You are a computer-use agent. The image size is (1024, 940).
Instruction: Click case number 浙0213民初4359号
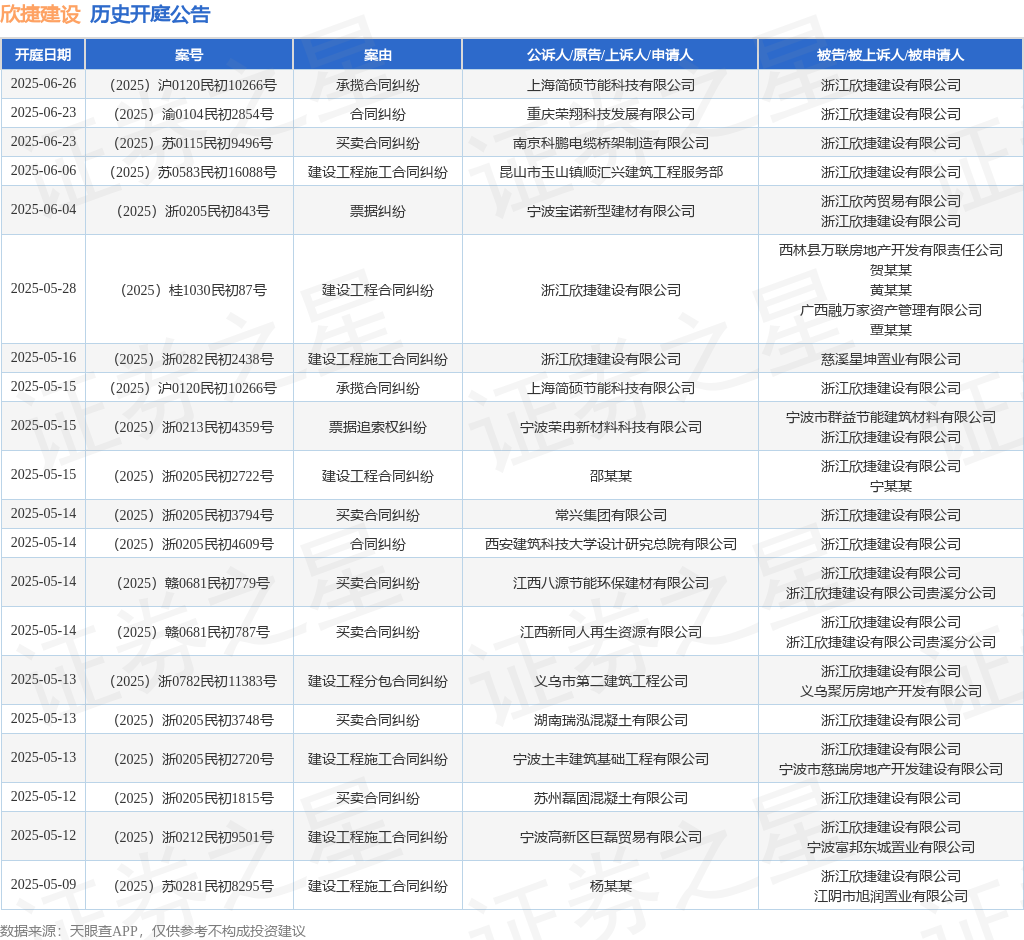point(193,427)
